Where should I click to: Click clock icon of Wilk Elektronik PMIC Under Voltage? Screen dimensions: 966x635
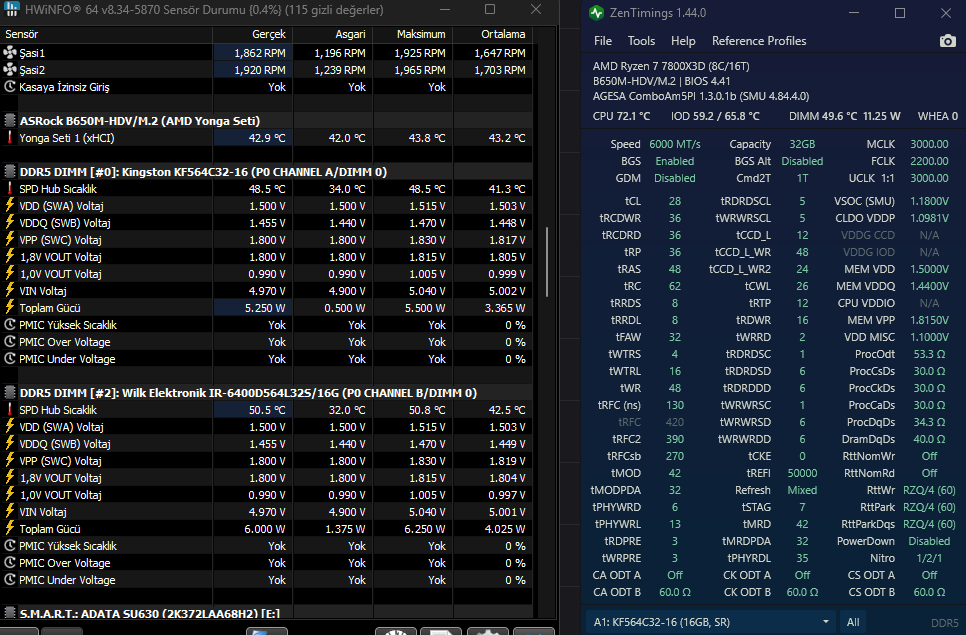click(10, 580)
